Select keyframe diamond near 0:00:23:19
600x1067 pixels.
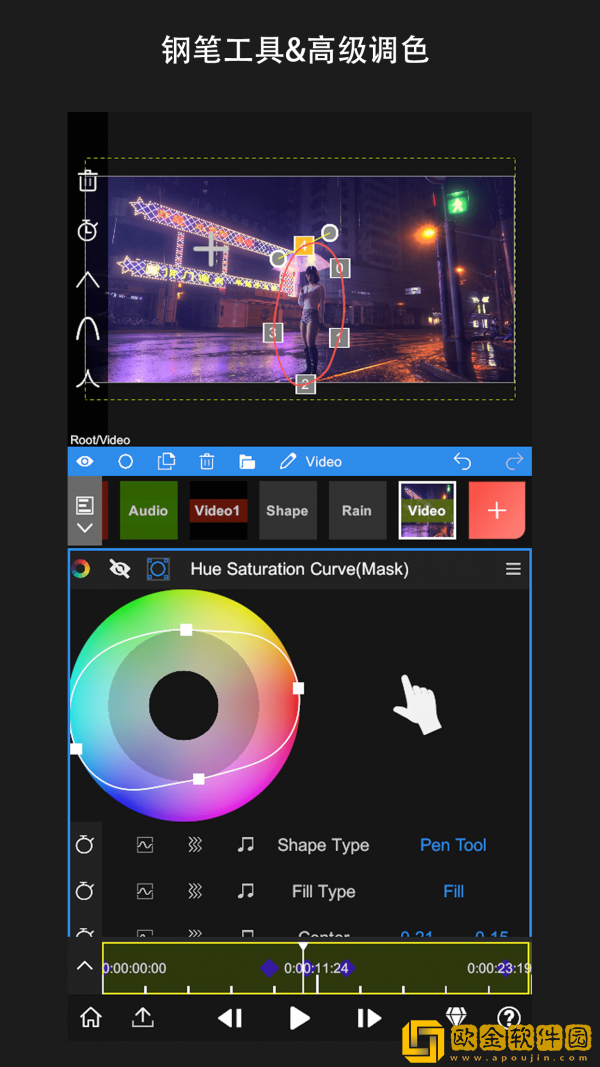pos(505,968)
